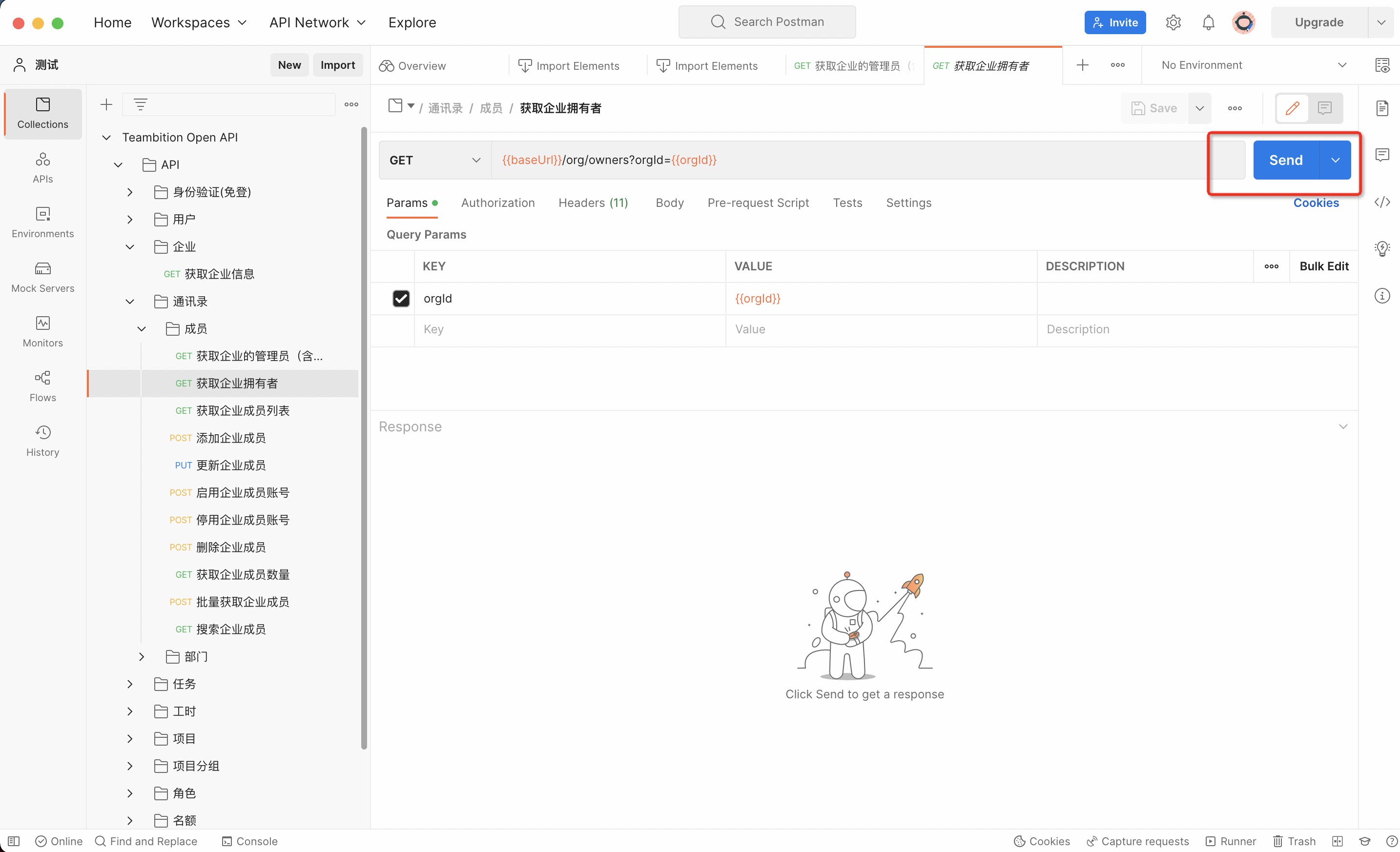Open the notifications bell
Screen dimensions: 1400x852
pos(1208,22)
